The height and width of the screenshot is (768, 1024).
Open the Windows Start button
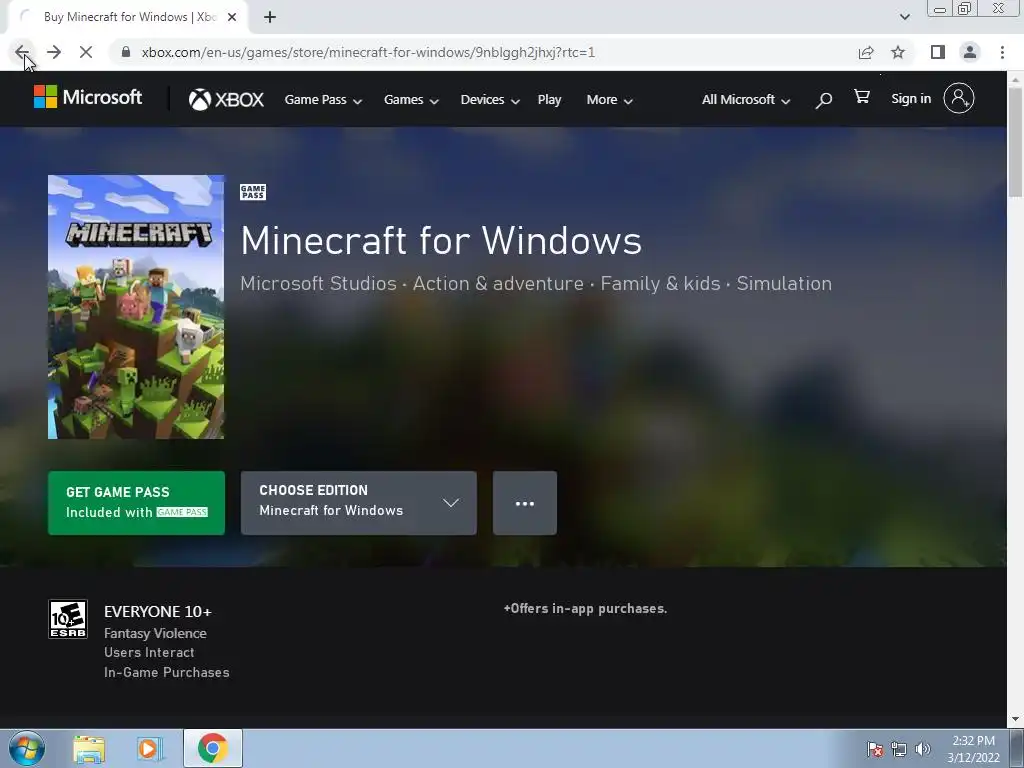27,748
